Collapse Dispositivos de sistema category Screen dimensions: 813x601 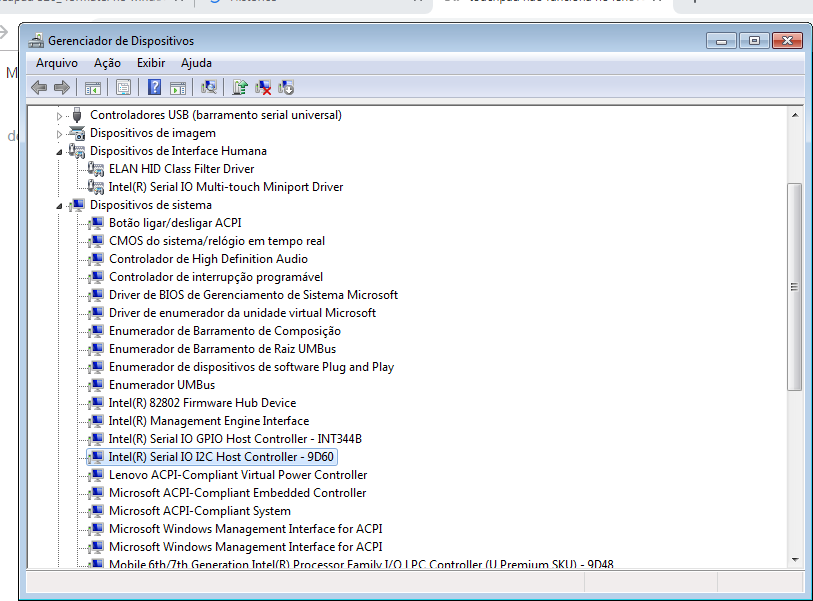(x=59, y=206)
